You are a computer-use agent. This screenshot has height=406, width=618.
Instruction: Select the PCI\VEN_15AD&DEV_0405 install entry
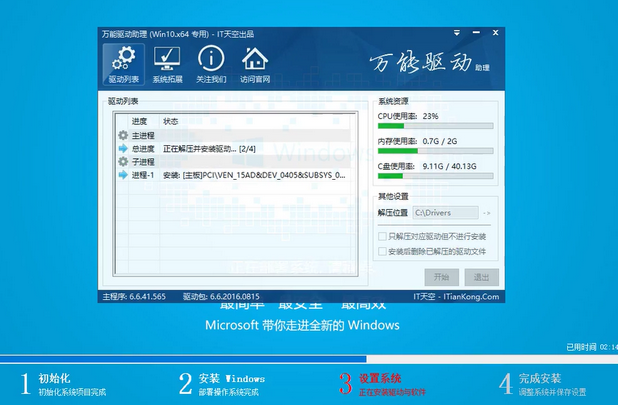click(x=254, y=175)
